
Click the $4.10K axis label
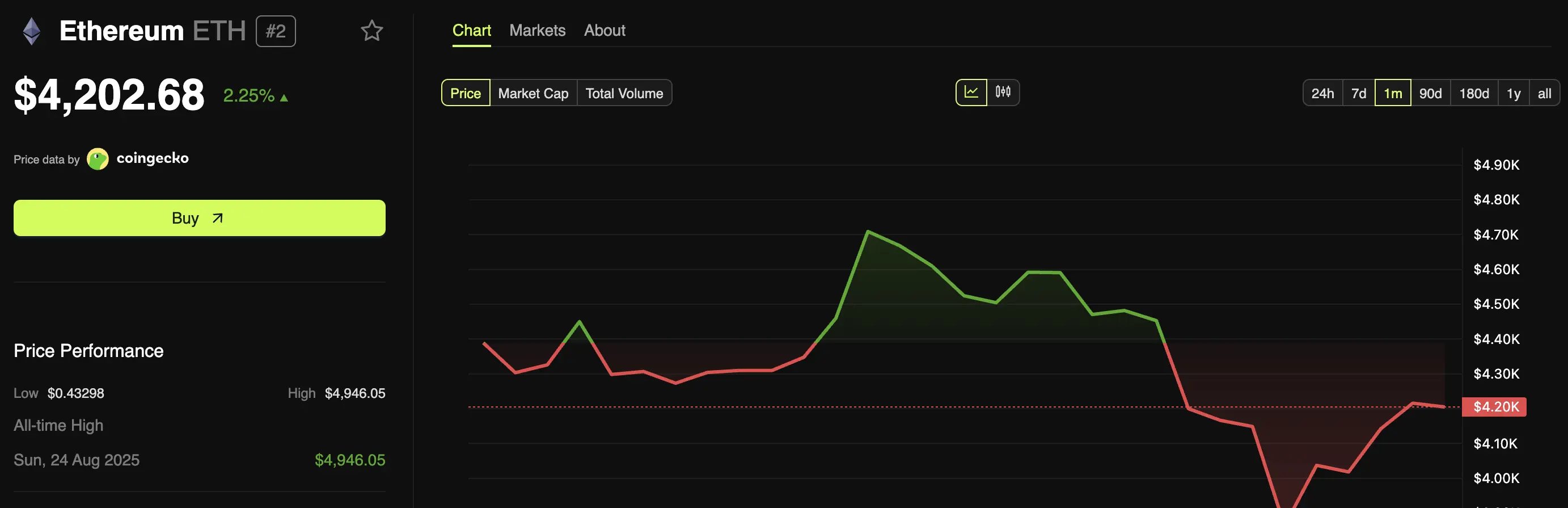1495,444
